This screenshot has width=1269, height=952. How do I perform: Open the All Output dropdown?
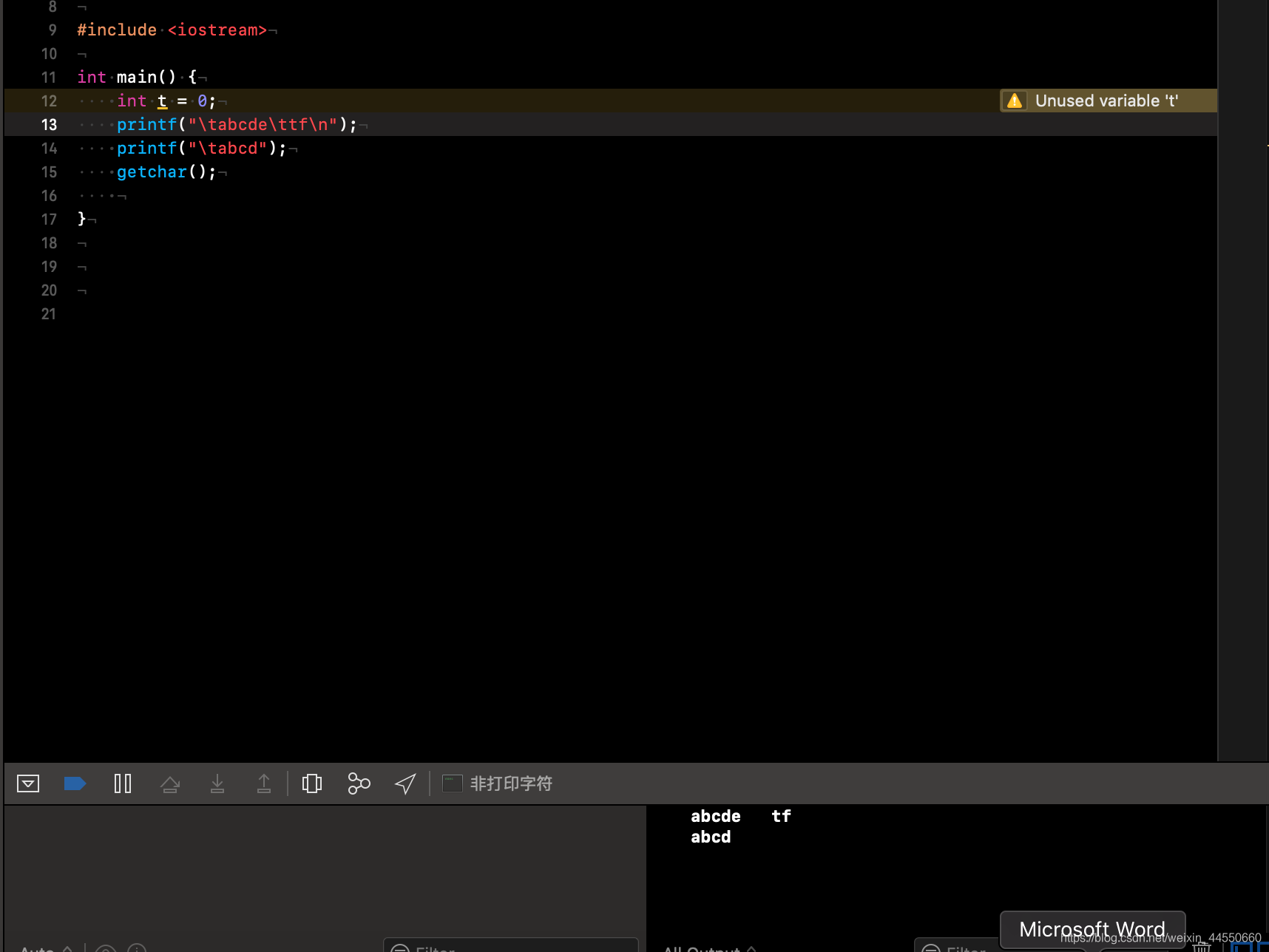[709, 948]
